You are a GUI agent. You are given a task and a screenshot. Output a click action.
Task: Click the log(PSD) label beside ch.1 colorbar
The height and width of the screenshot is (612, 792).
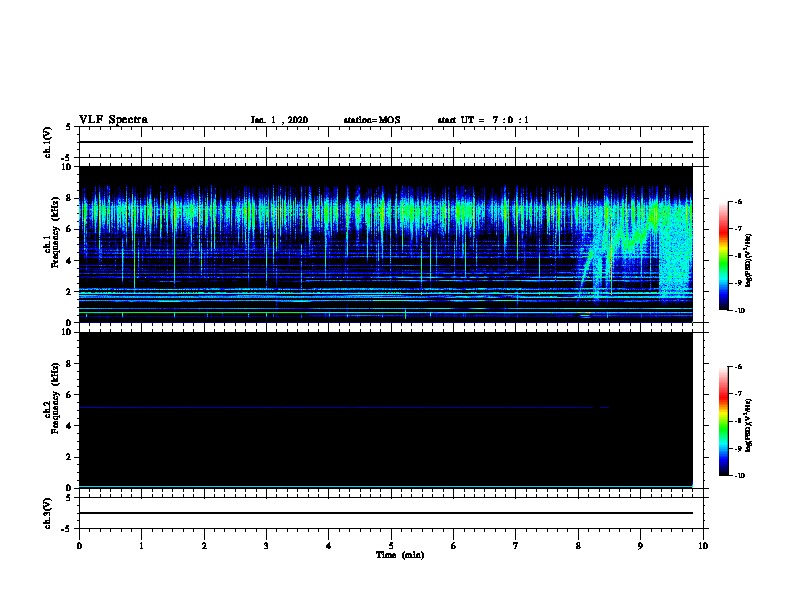pyautogui.click(x=748, y=261)
